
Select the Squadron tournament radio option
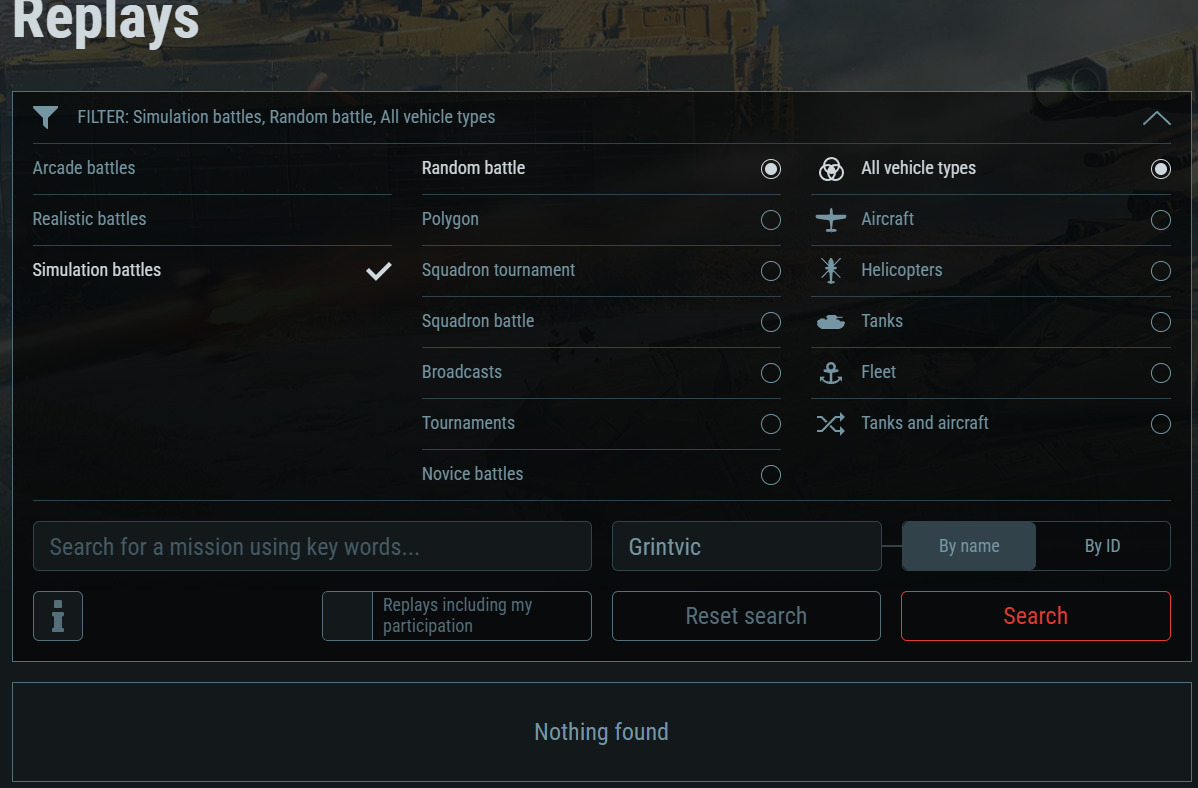click(x=770, y=271)
